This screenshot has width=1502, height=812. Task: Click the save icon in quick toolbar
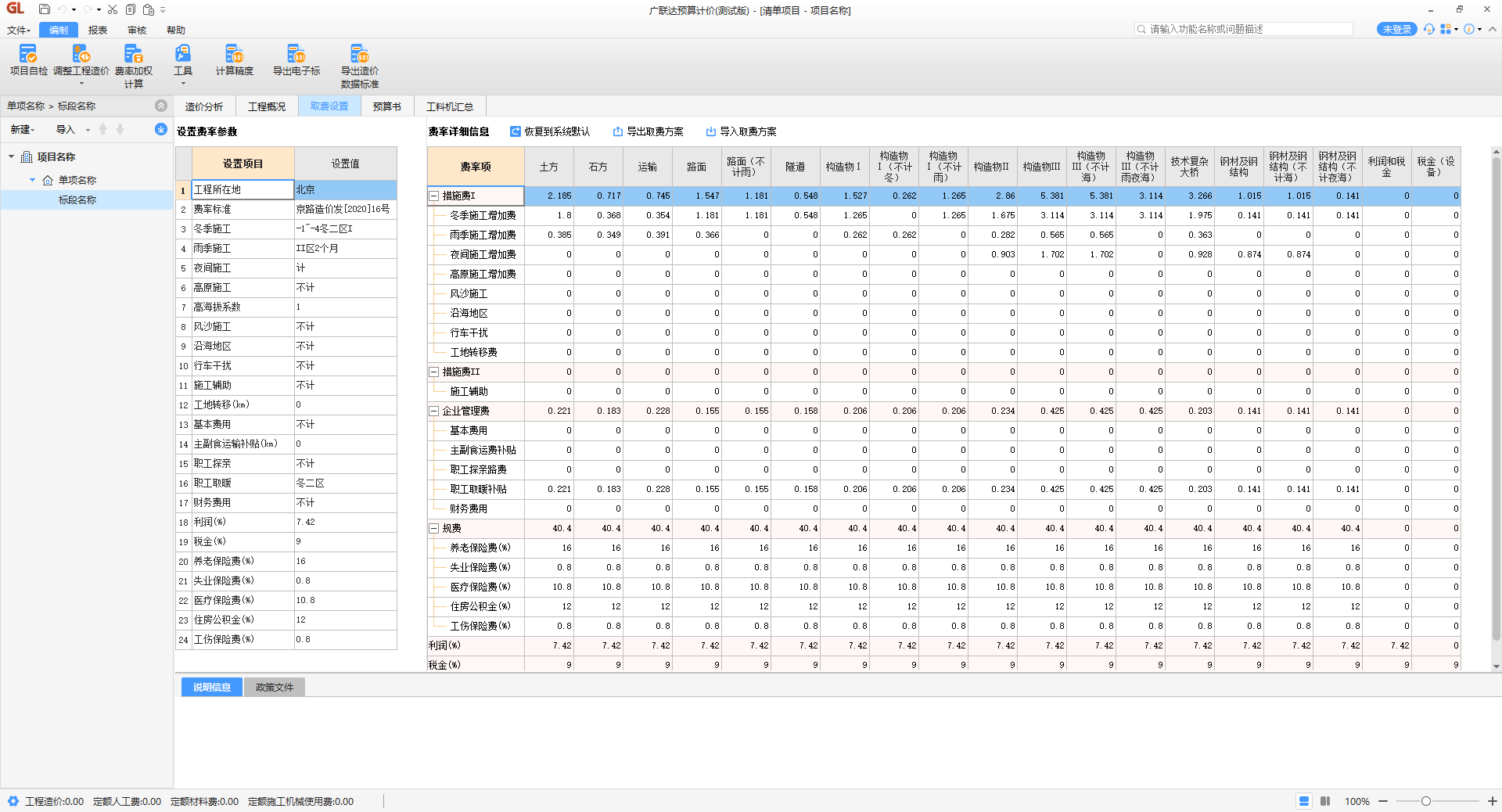pyautogui.click(x=45, y=9)
